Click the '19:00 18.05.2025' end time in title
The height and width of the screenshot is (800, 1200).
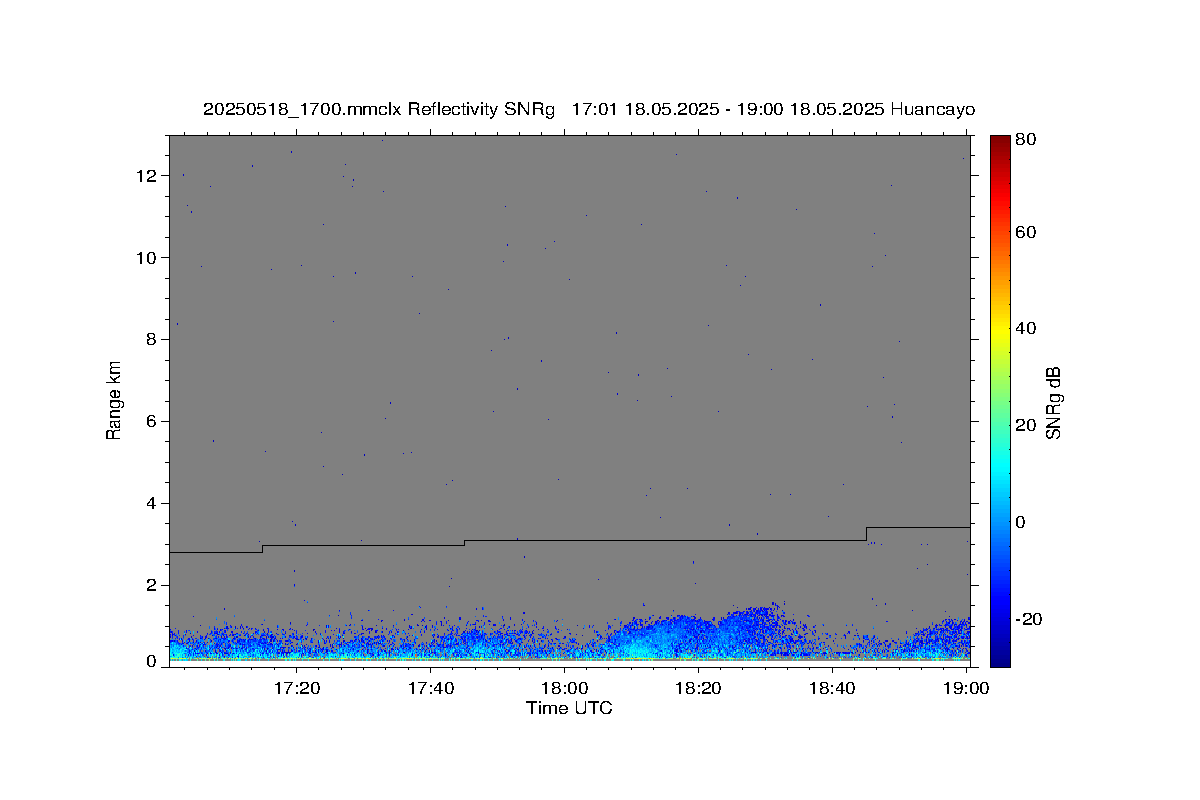810,110
